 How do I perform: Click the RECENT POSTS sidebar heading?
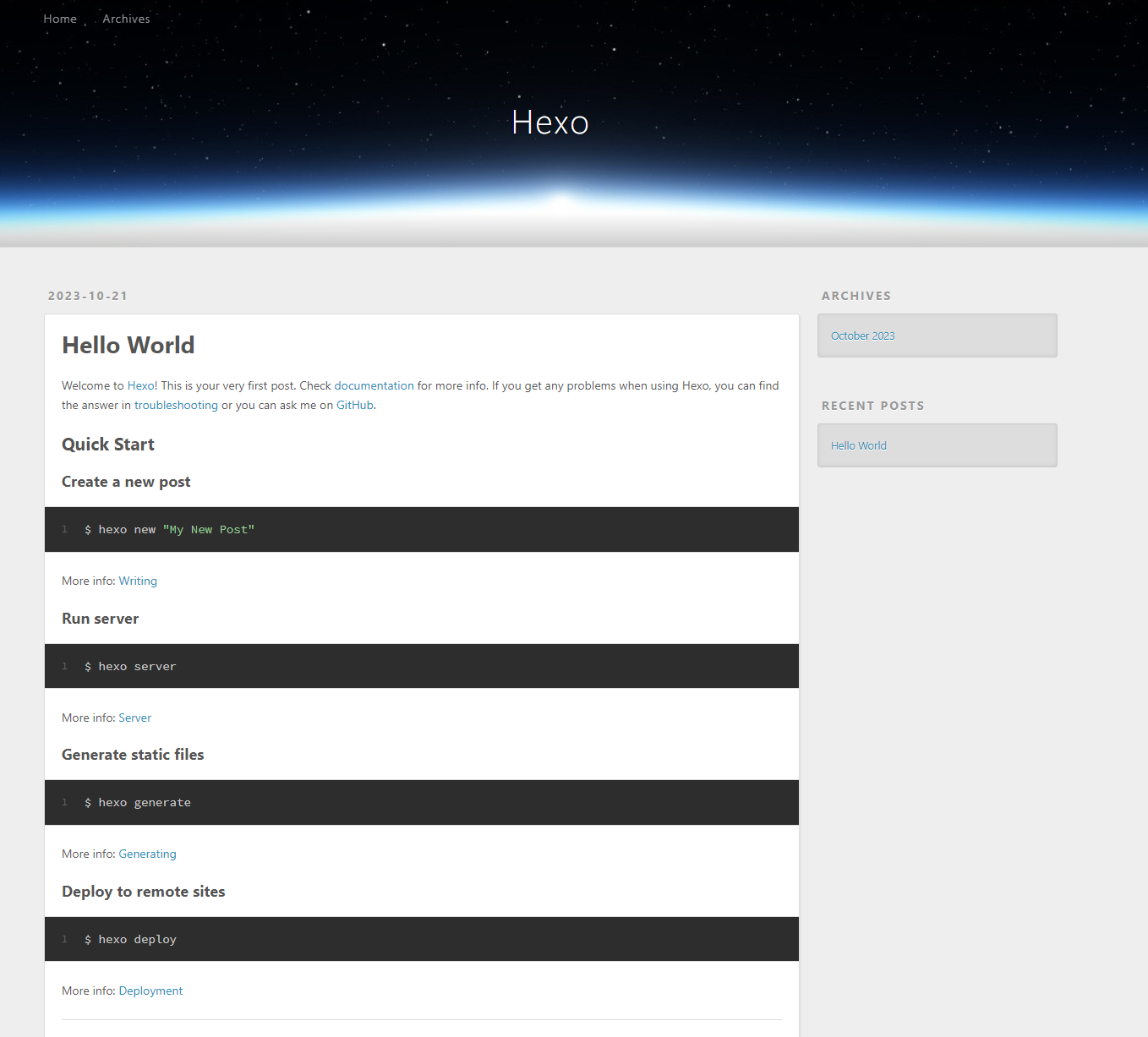tap(873, 406)
